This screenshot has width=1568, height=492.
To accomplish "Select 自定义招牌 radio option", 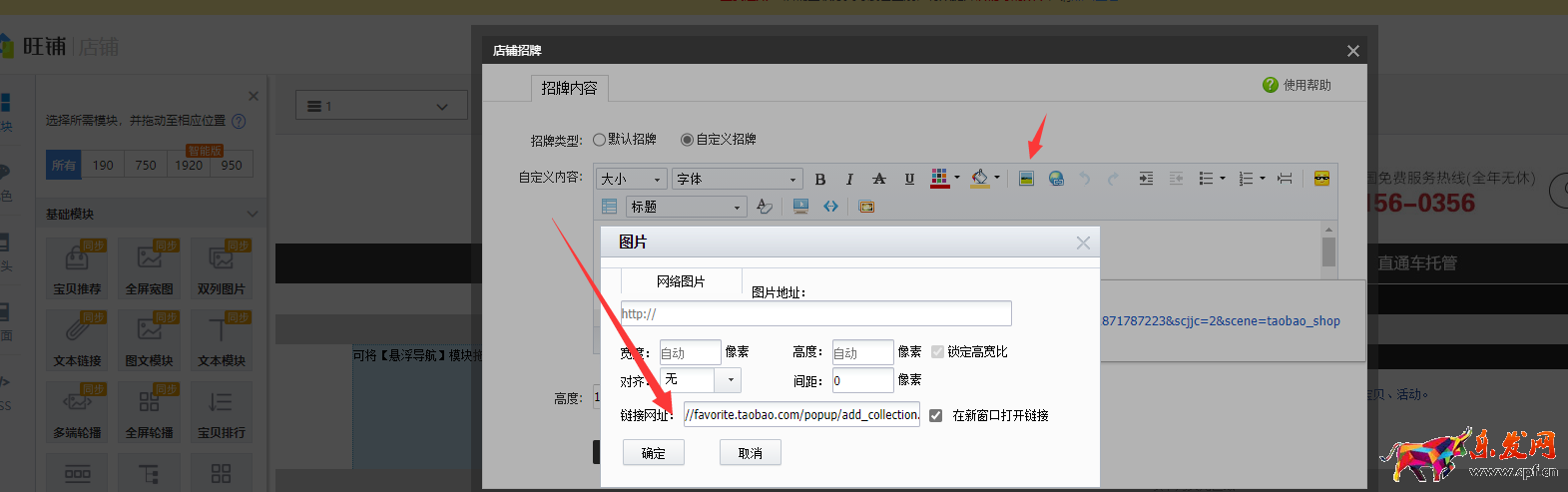I will 687,140.
